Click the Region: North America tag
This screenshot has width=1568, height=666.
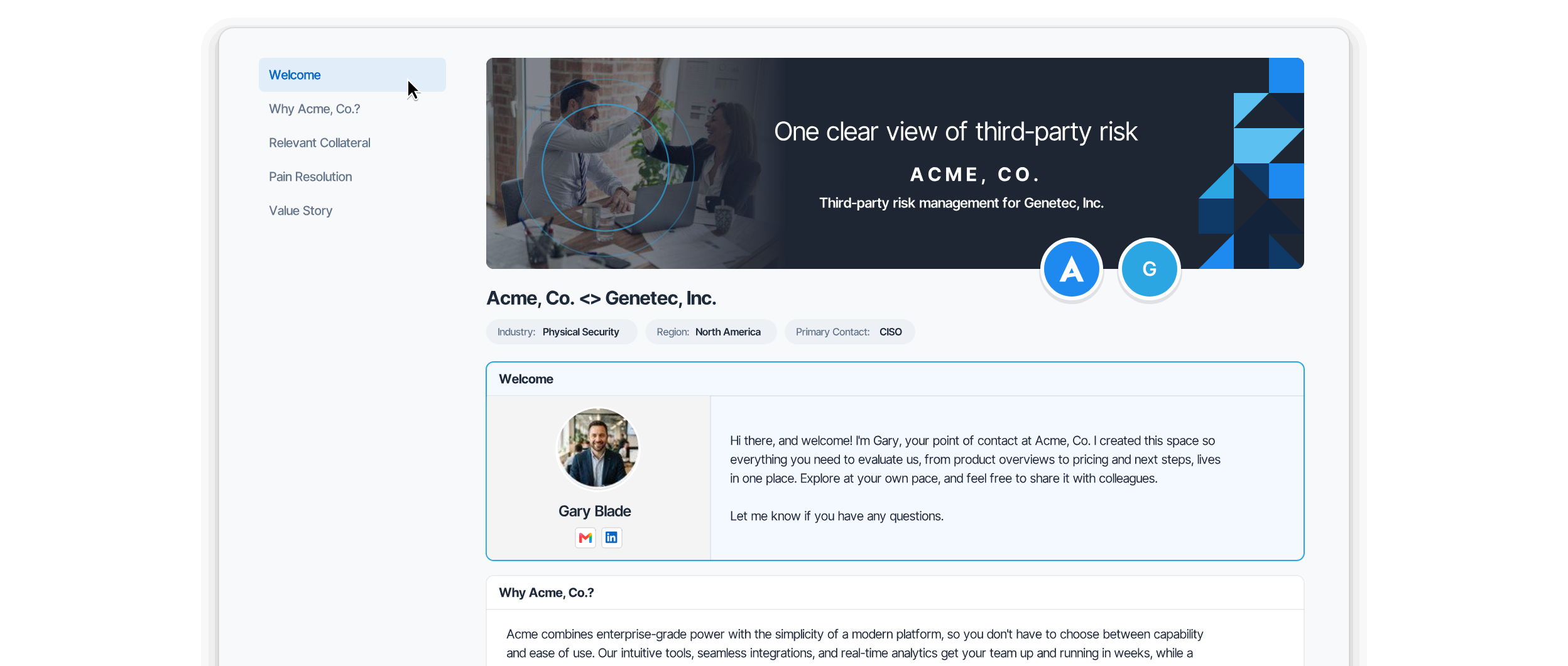coord(710,332)
